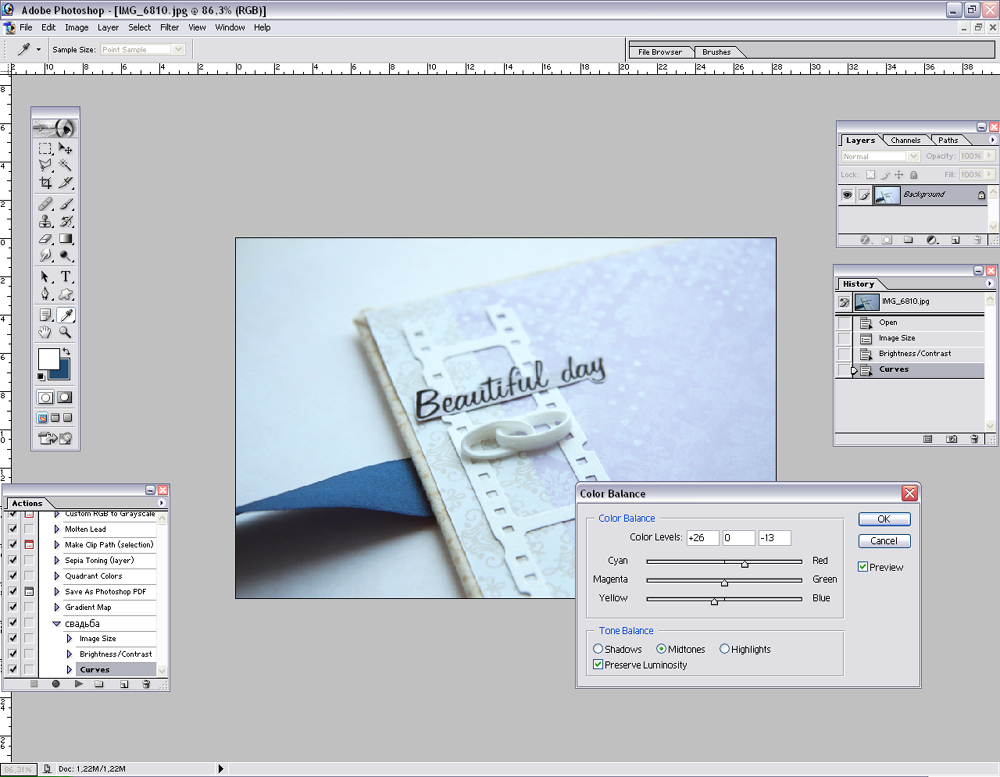Open the Filter menu
The width and height of the screenshot is (1000, 777).
pos(169,27)
